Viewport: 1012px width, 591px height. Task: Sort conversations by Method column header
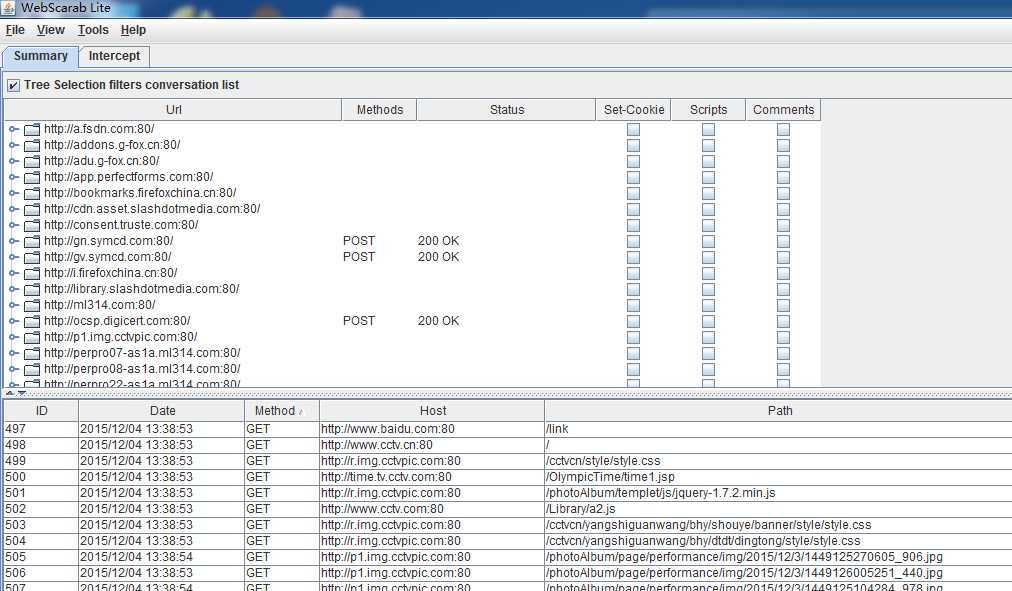click(281, 410)
